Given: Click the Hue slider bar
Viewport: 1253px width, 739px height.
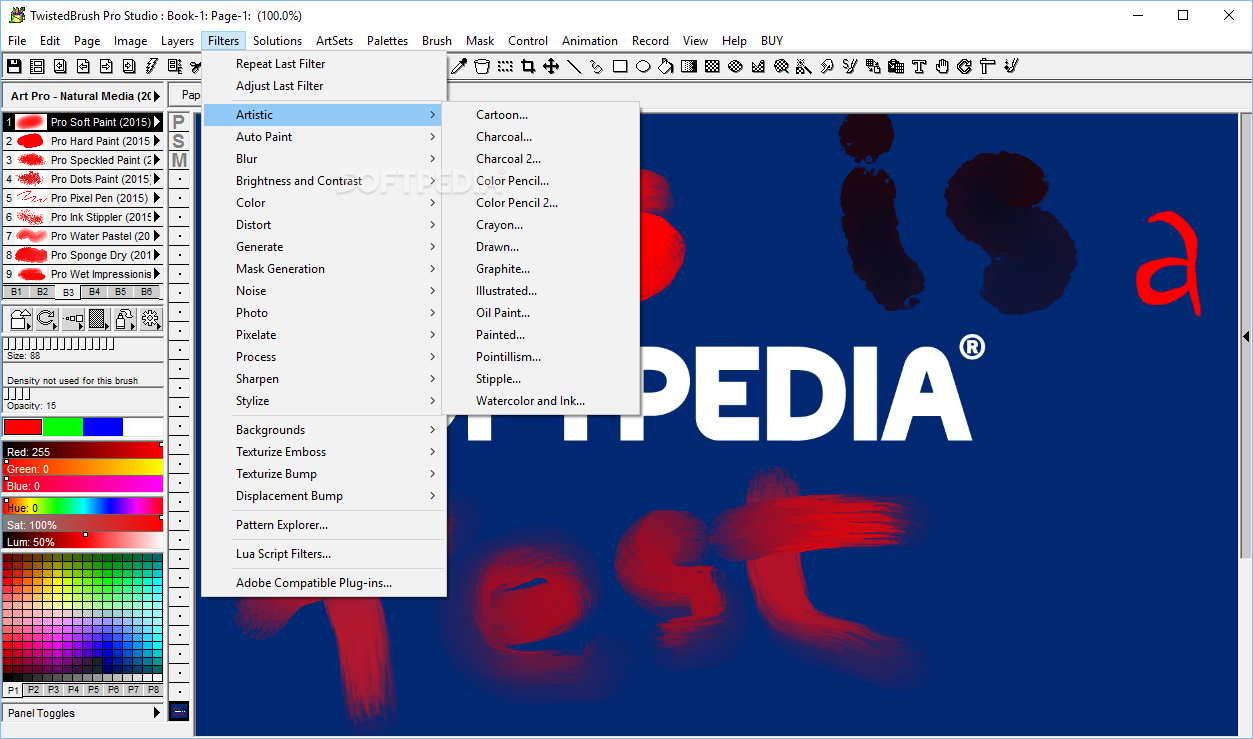Looking at the screenshot, I should click(x=83, y=507).
